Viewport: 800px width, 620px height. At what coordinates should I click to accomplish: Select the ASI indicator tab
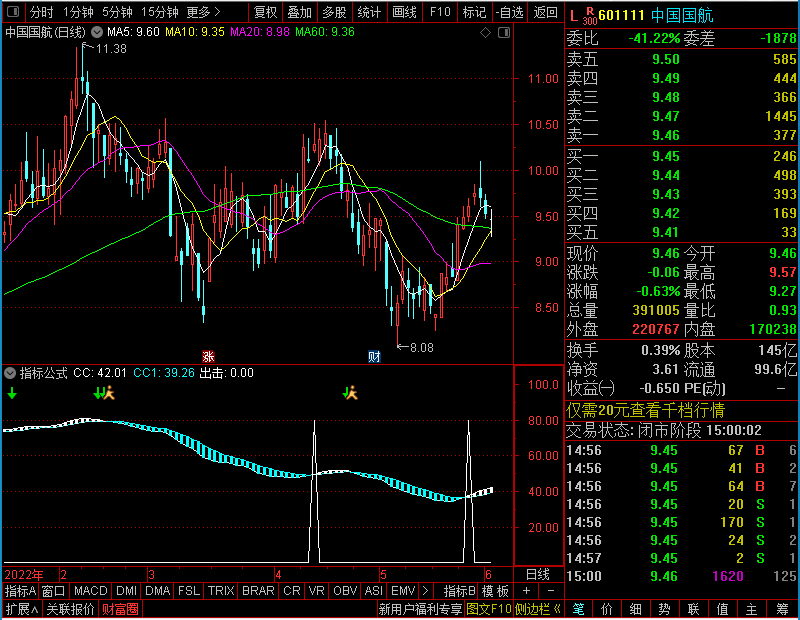click(373, 591)
